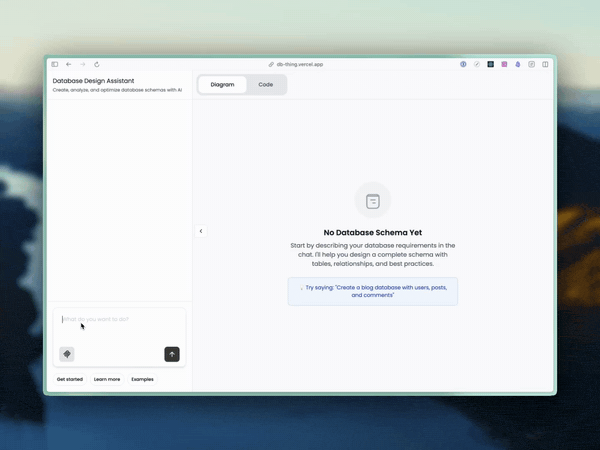Click the link icon beside the URL

271,64
